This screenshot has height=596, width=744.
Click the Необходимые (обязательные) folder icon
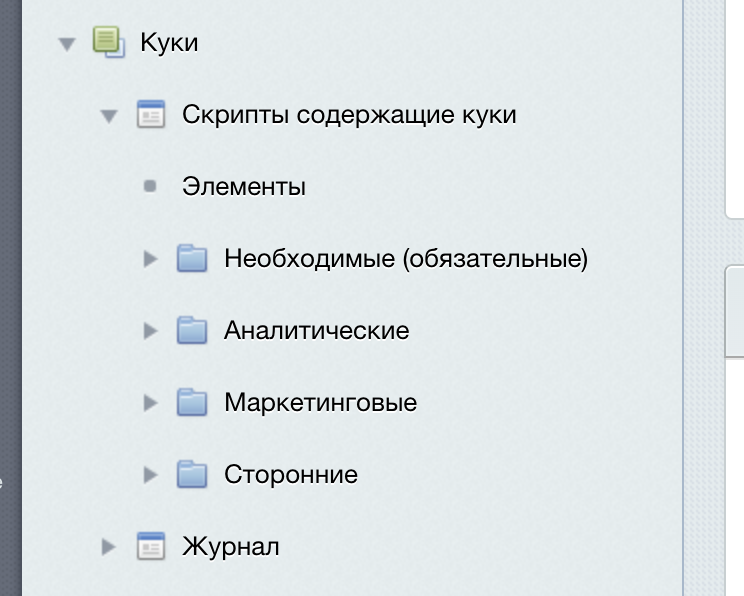point(192,259)
